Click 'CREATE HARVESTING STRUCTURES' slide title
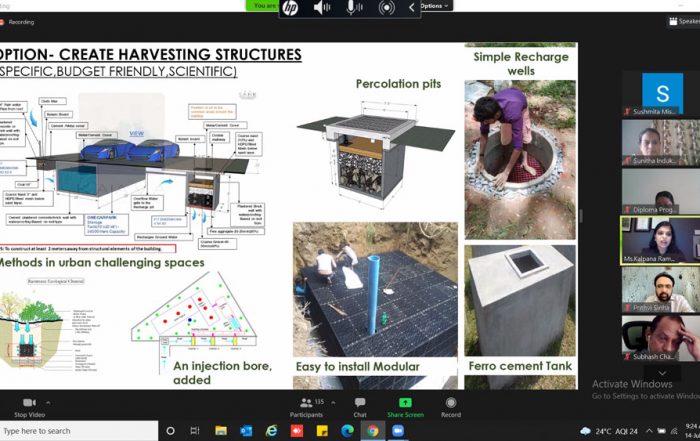 tap(180, 54)
